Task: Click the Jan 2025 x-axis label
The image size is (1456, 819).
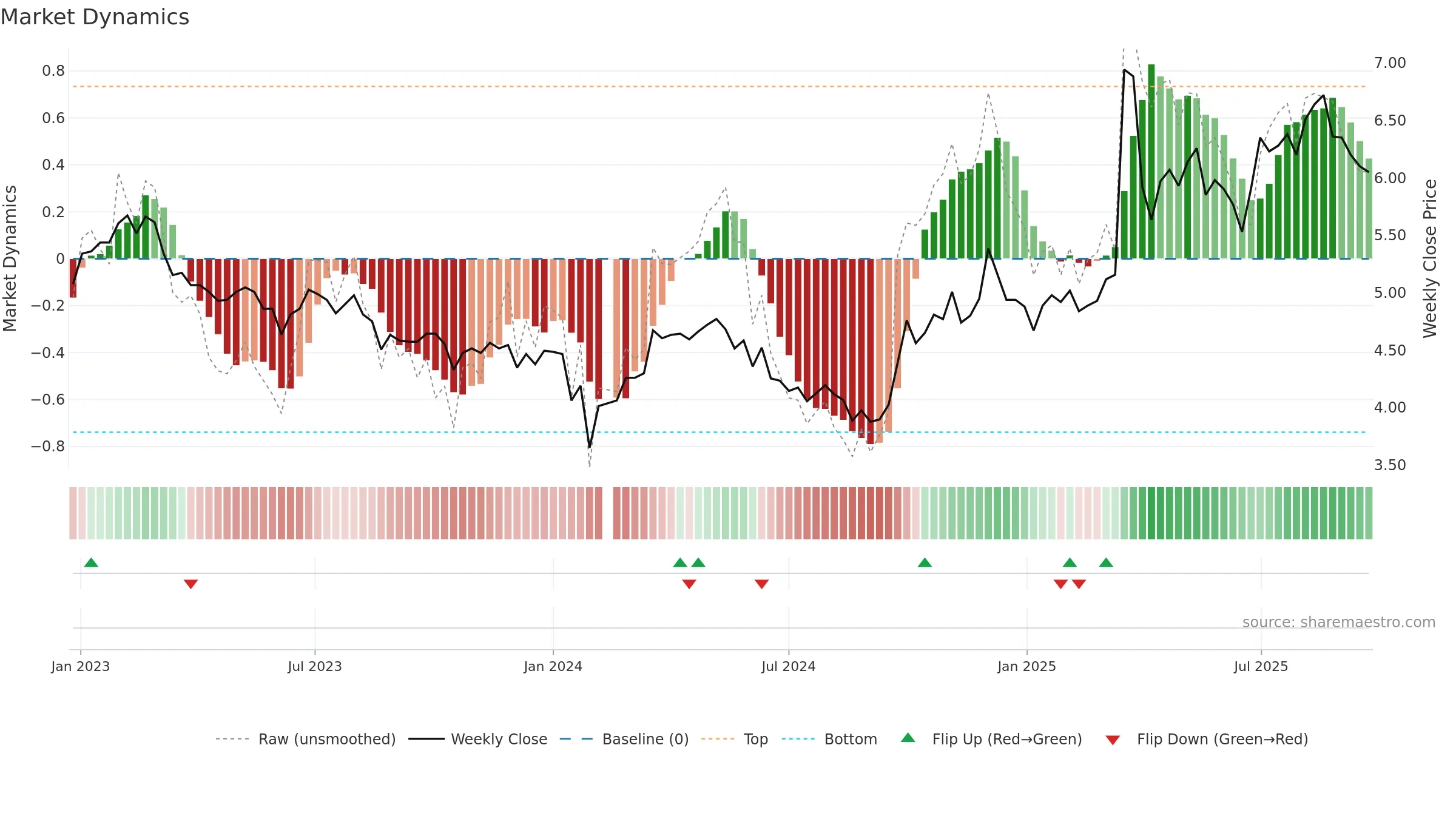Action: [1027, 667]
